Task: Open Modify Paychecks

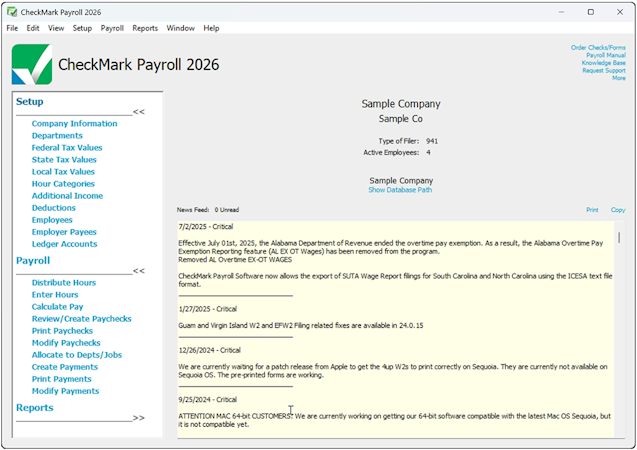Action: 66,343
